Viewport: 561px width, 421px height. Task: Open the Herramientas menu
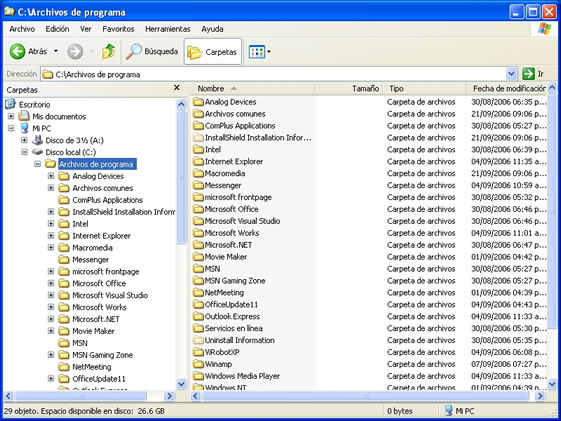(x=168, y=29)
